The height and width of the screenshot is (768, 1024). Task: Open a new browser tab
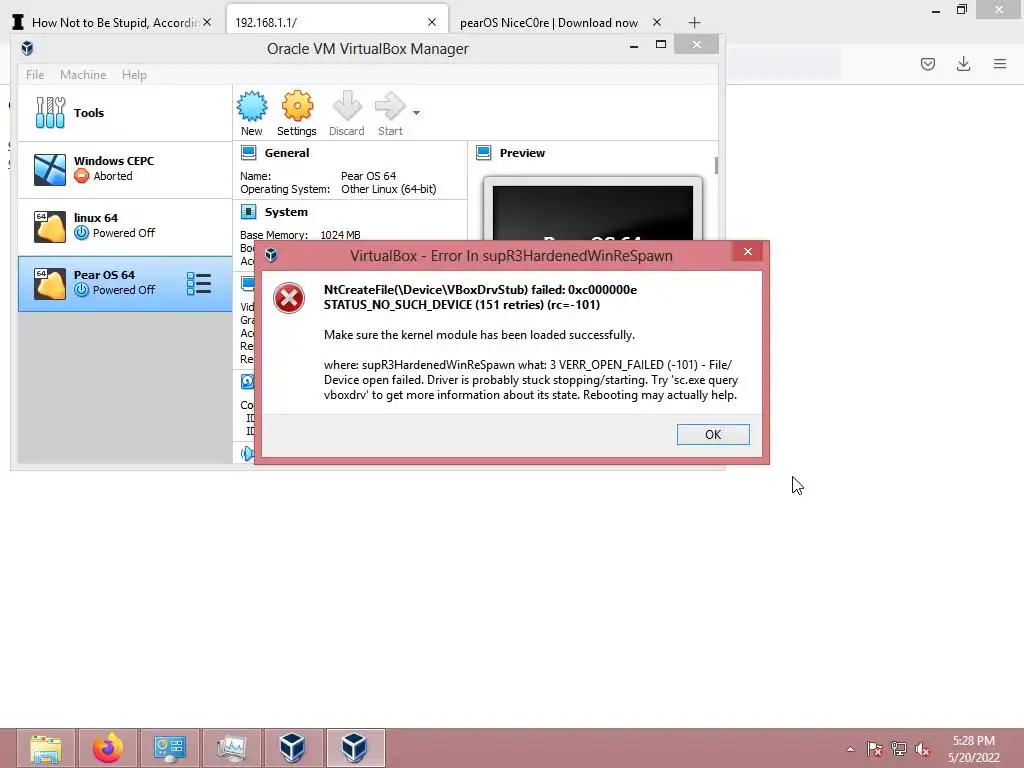(x=694, y=23)
